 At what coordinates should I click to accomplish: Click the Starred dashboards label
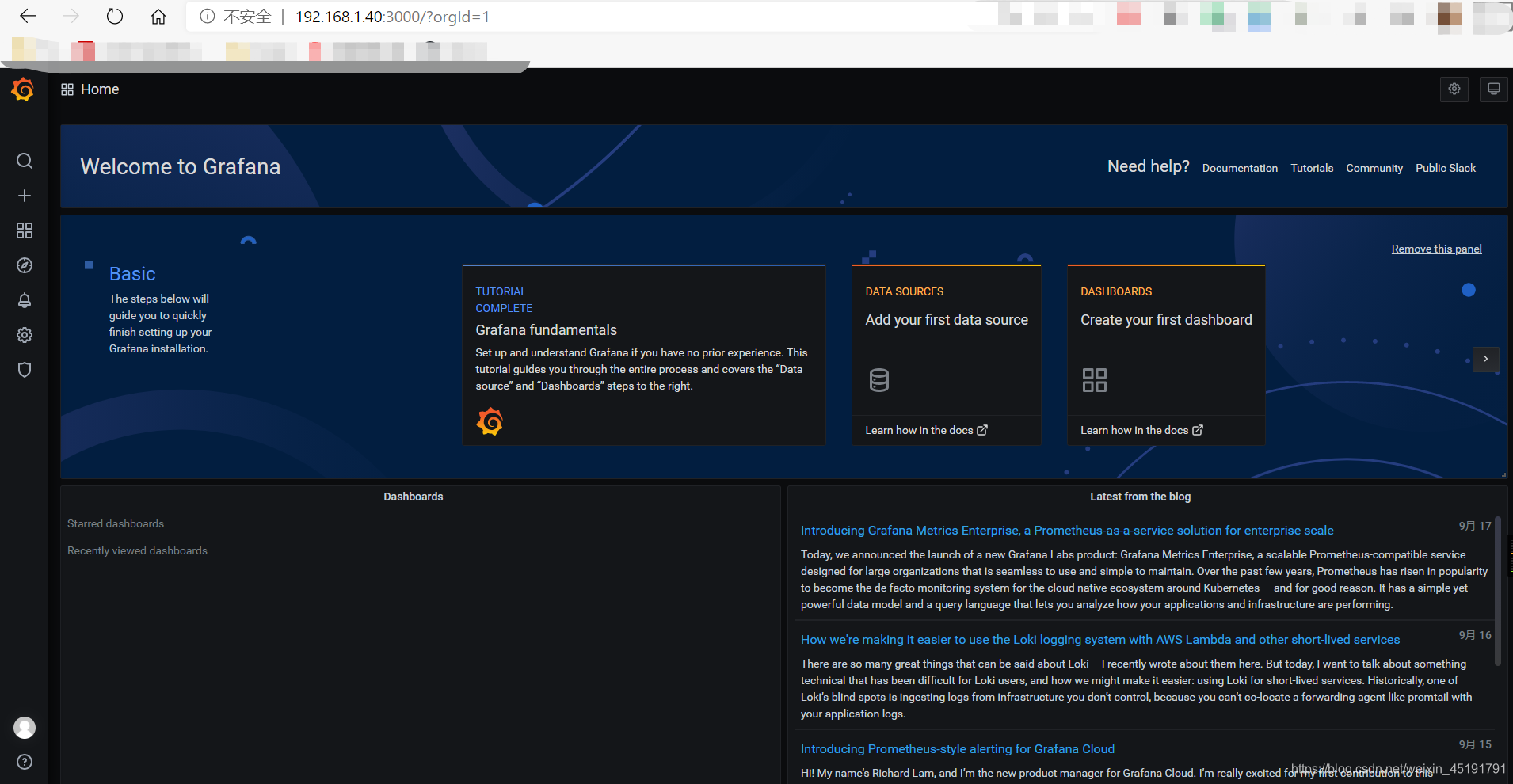click(116, 523)
